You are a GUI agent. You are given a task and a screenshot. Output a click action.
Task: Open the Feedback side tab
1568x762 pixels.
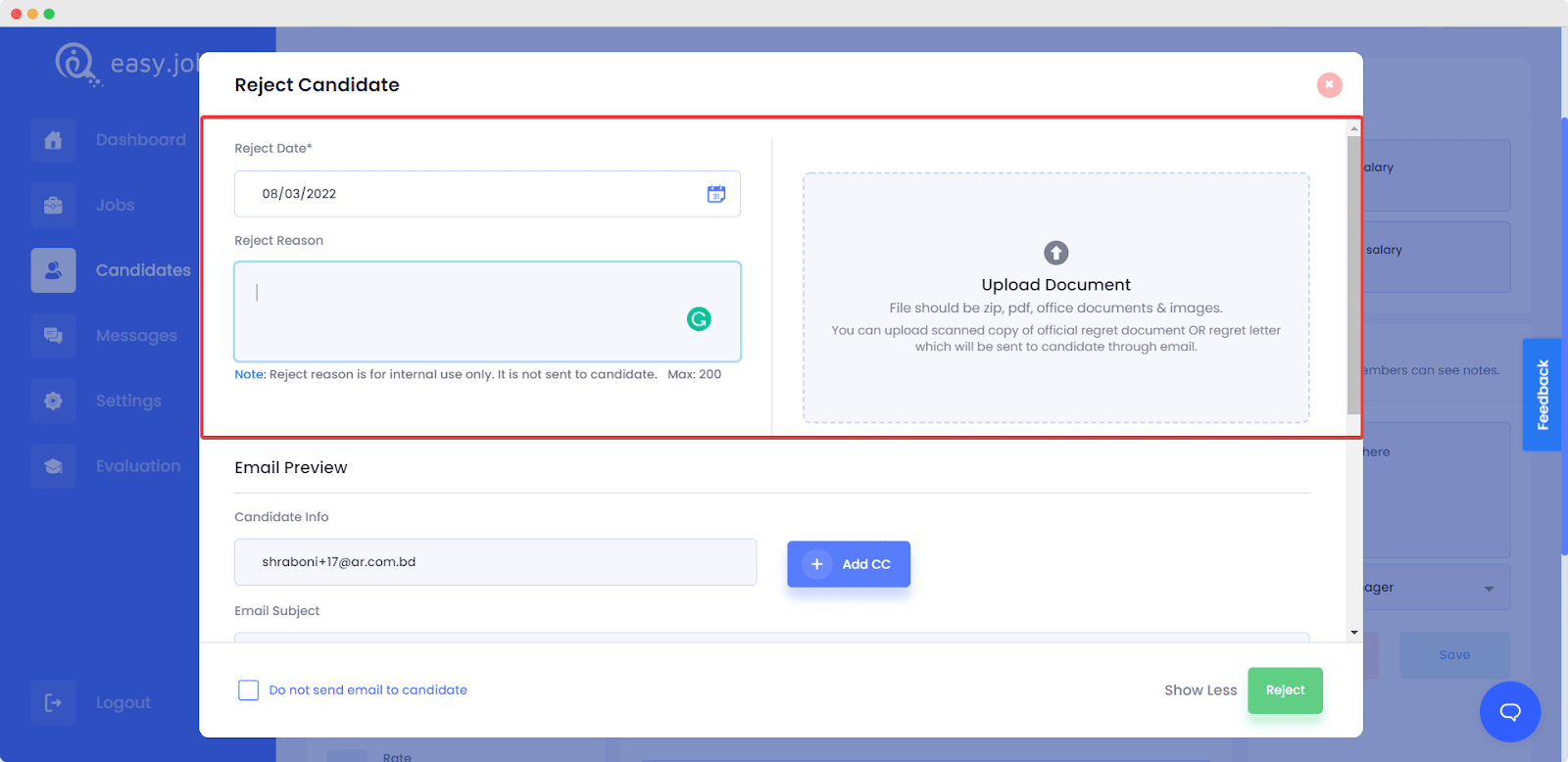(1543, 395)
